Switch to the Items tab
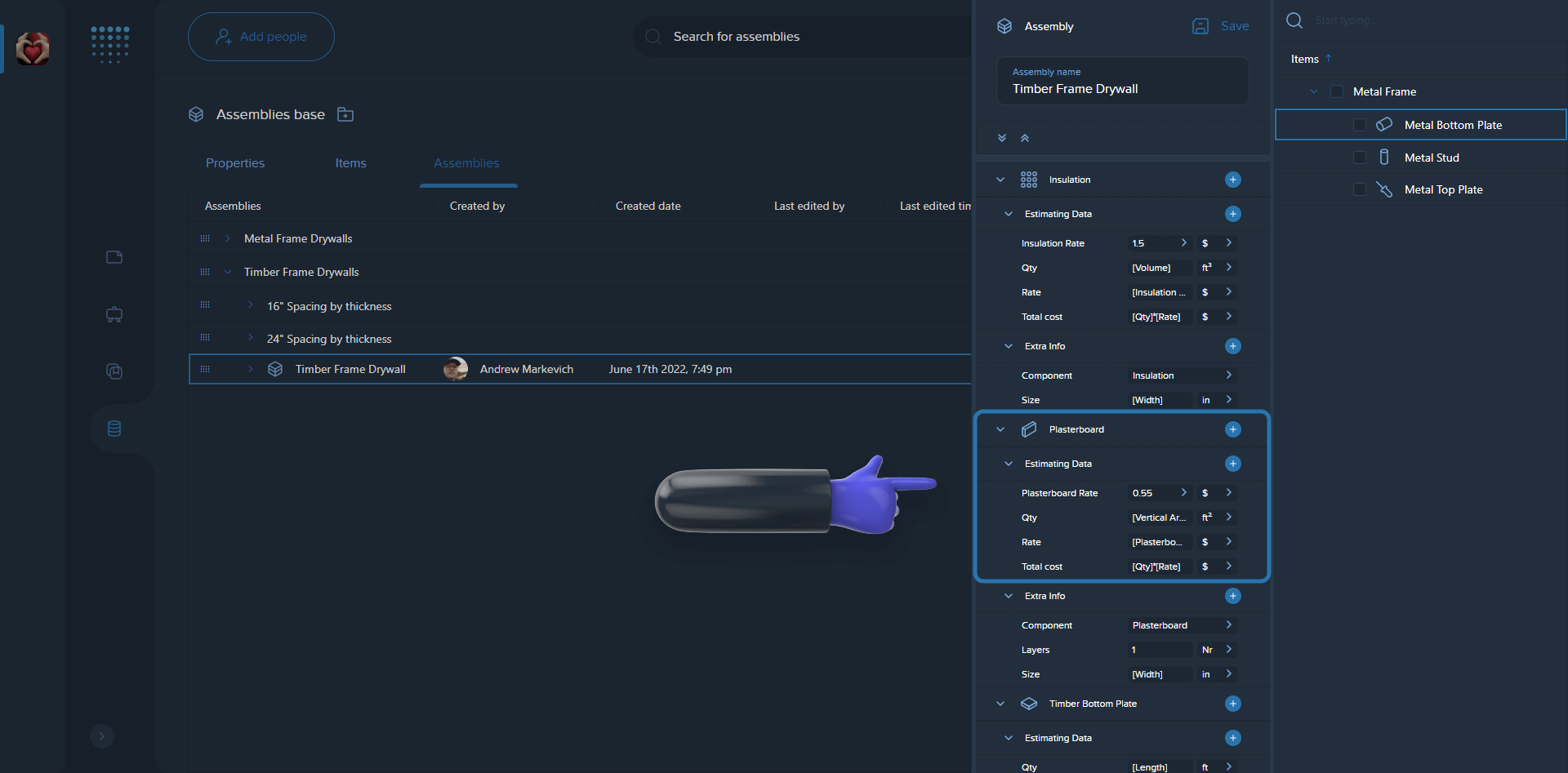Screen dimensions: 1568x773 350,163
